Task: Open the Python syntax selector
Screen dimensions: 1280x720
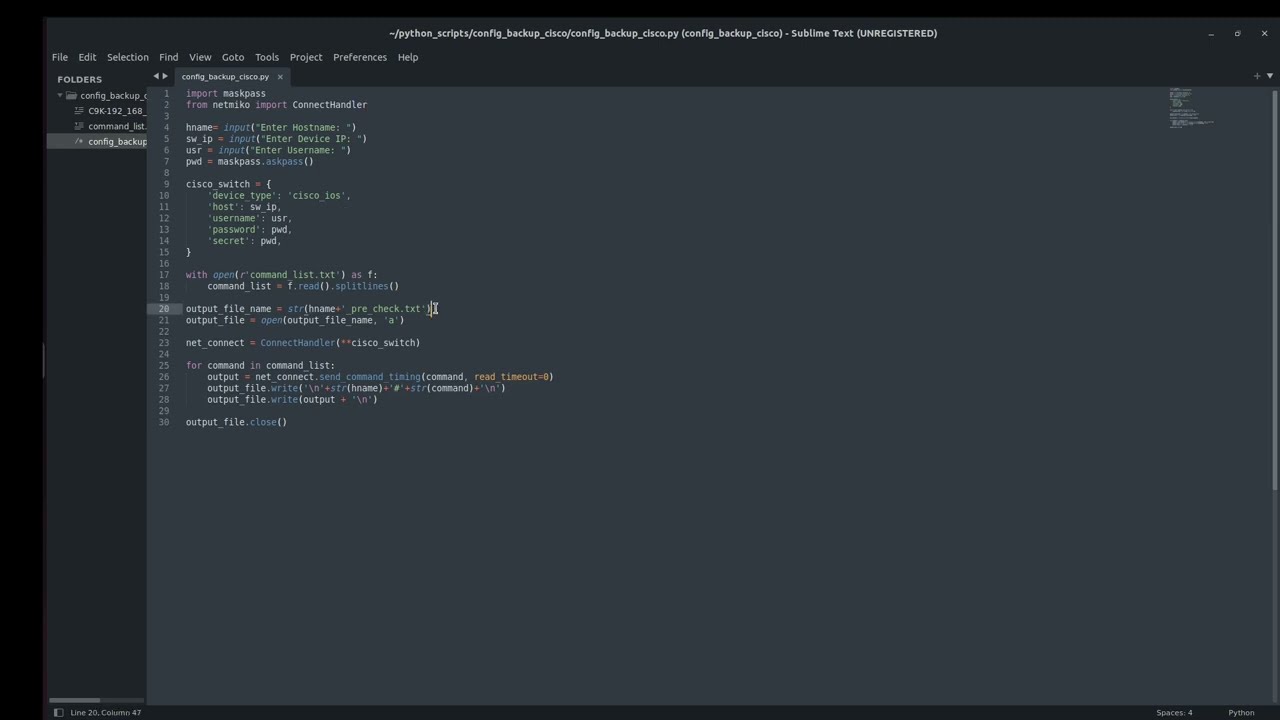Action: click(1241, 713)
